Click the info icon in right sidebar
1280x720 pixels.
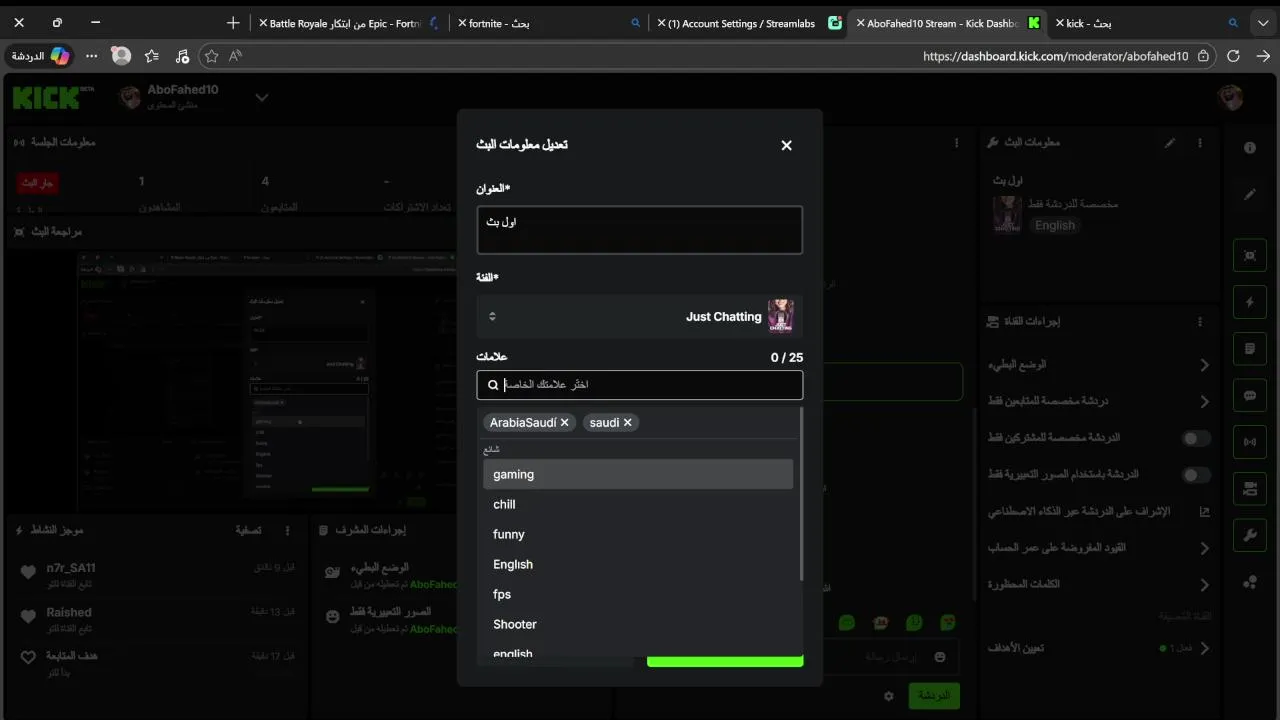(1250, 148)
